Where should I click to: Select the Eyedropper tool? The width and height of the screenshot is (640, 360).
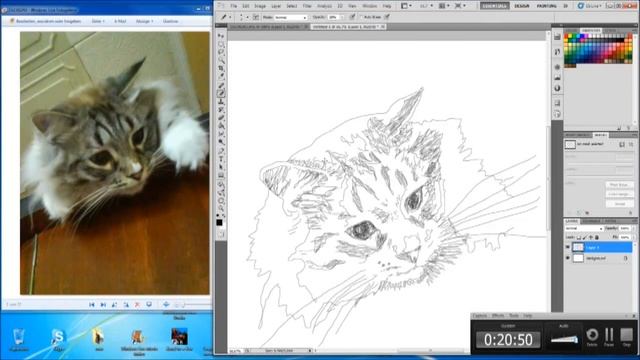(x=221, y=76)
